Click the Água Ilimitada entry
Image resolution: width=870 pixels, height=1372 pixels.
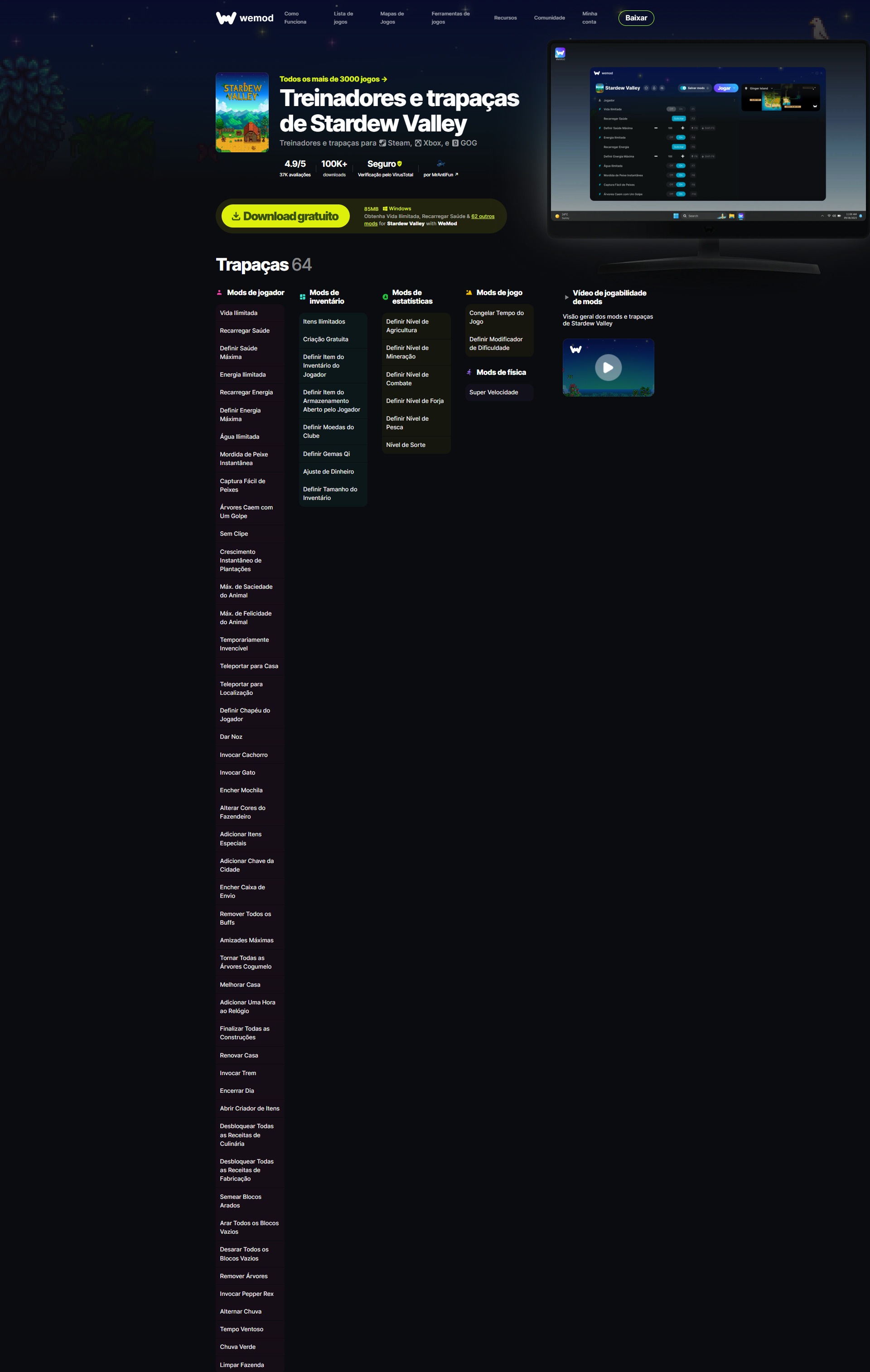pyautogui.click(x=250, y=436)
